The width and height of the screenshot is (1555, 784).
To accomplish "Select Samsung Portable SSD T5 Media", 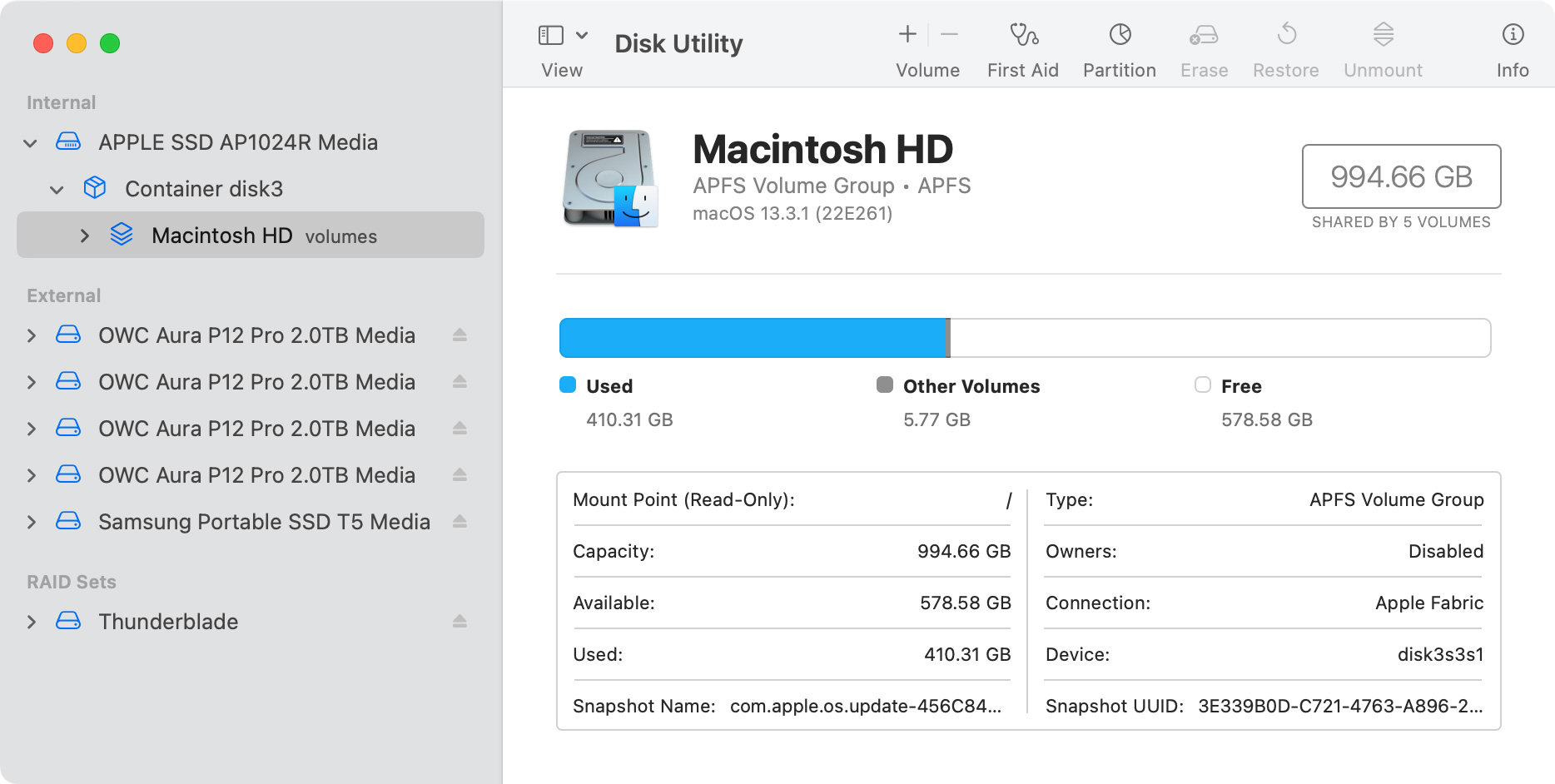I will point(264,522).
